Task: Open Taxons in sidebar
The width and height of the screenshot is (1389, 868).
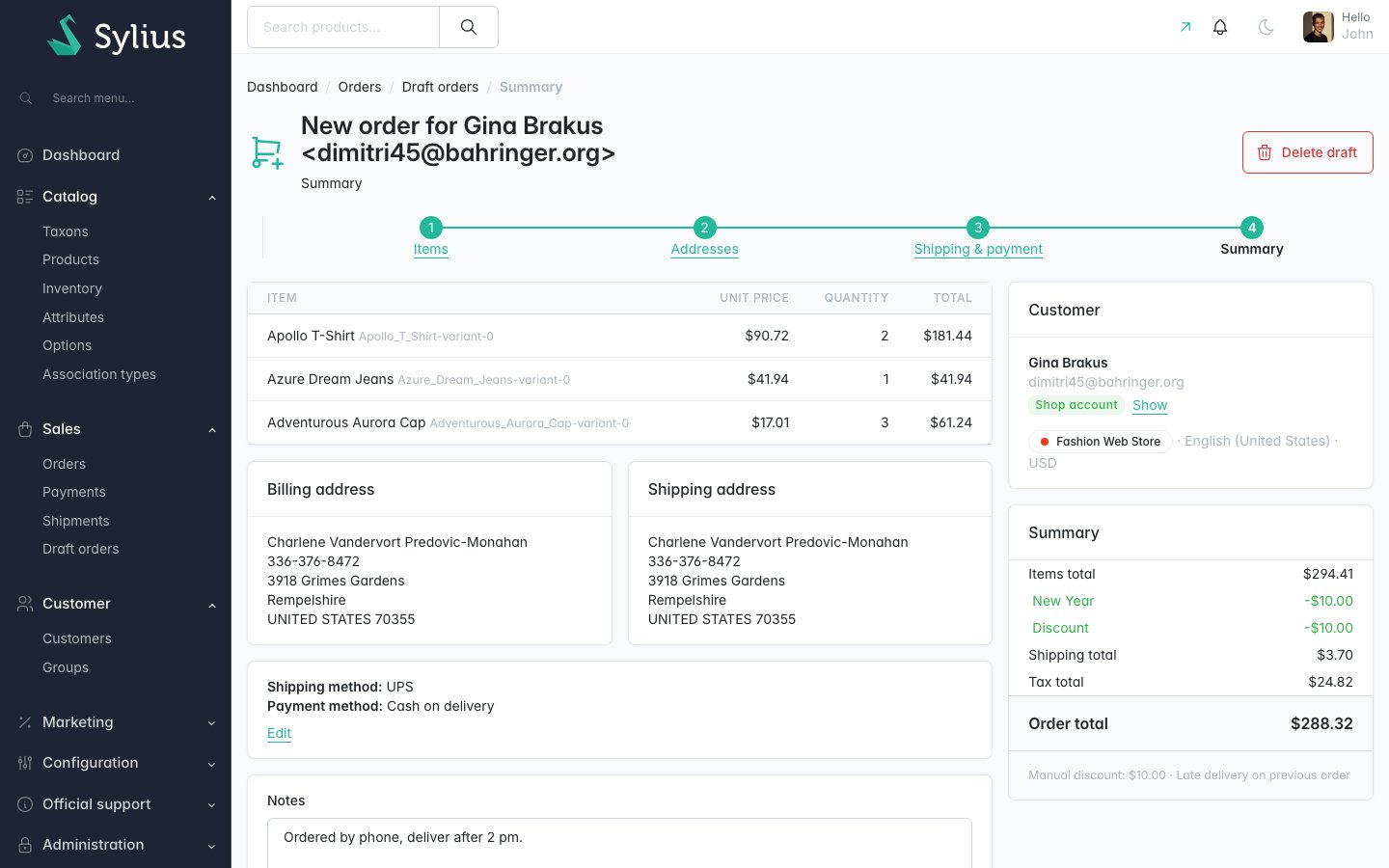Action: point(66,231)
